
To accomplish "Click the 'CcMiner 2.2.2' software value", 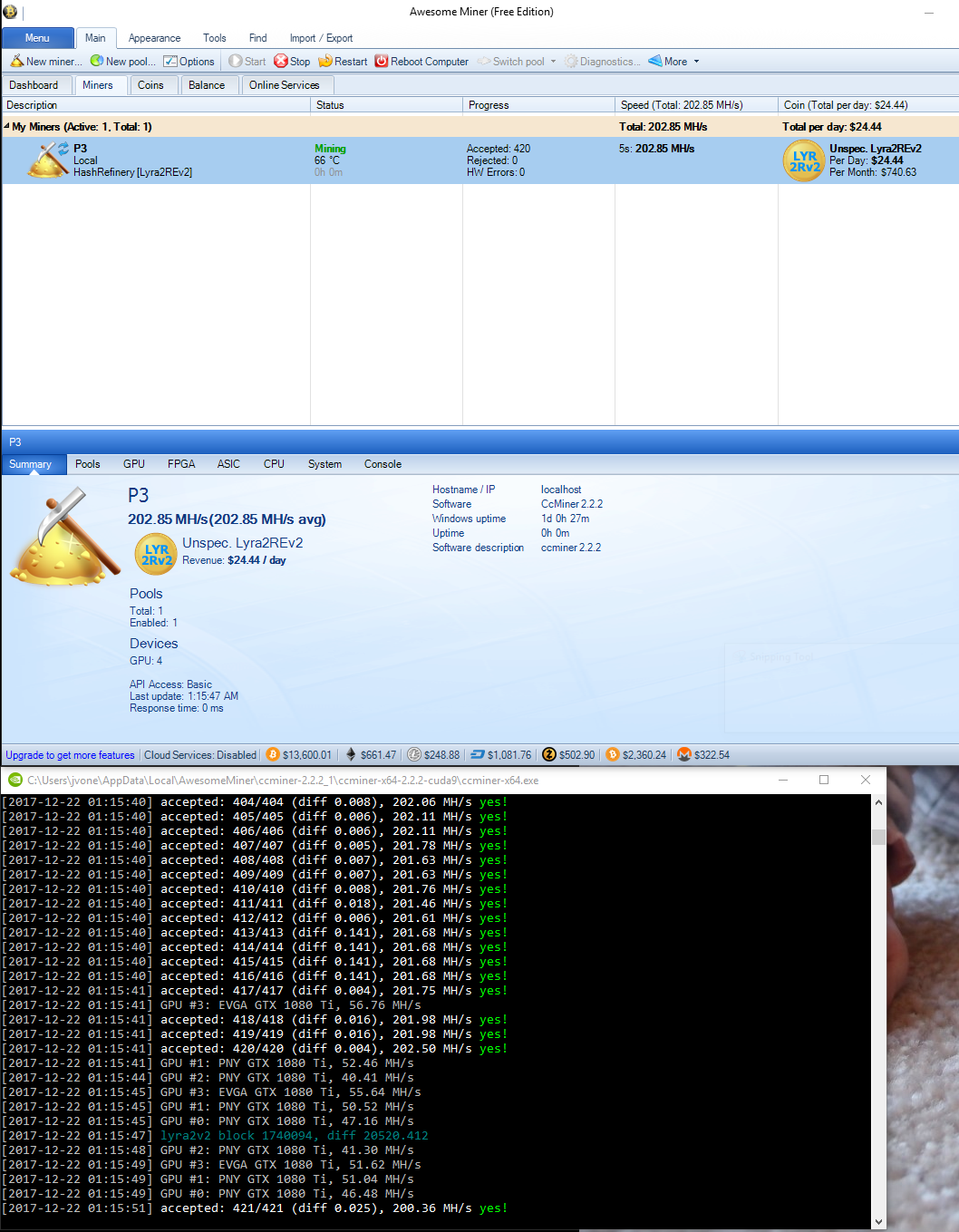I will coord(572,504).
